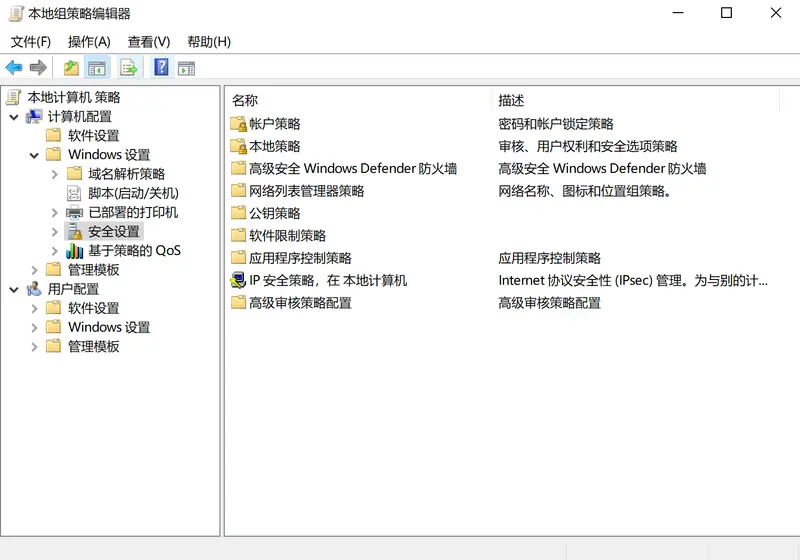Screen dimensions: 800x560
Task: Click description 网络名称、图标和位置组策略
Action: [x=585, y=191]
